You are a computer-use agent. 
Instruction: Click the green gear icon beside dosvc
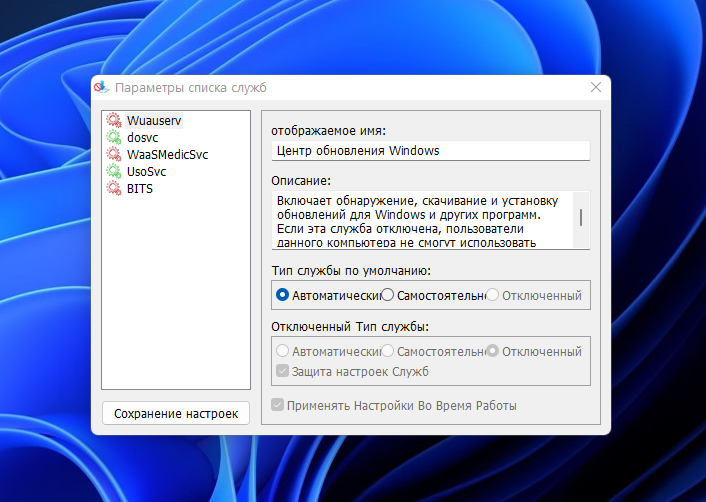pyautogui.click(x=114, y=137)
